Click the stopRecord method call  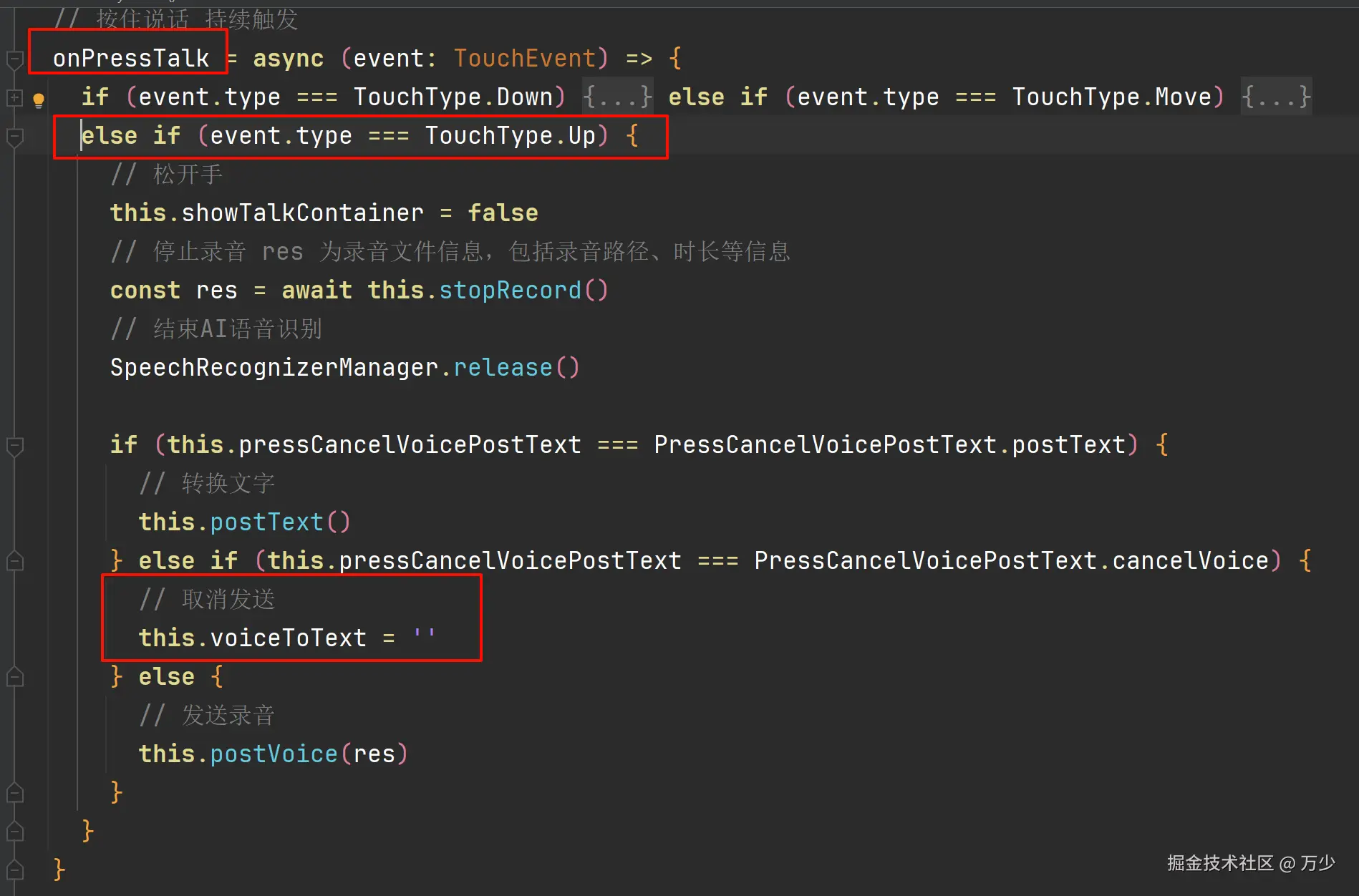click(509, 290)
